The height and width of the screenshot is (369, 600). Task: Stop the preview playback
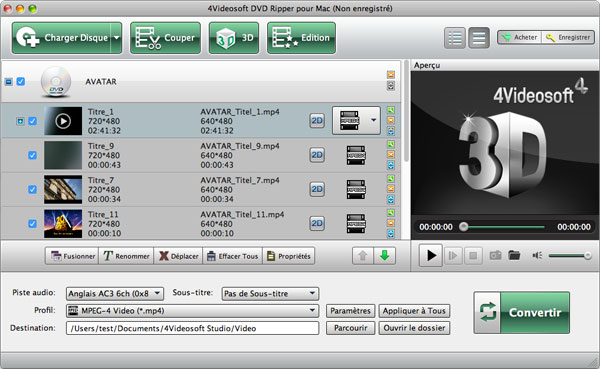[x=473, y=255]
